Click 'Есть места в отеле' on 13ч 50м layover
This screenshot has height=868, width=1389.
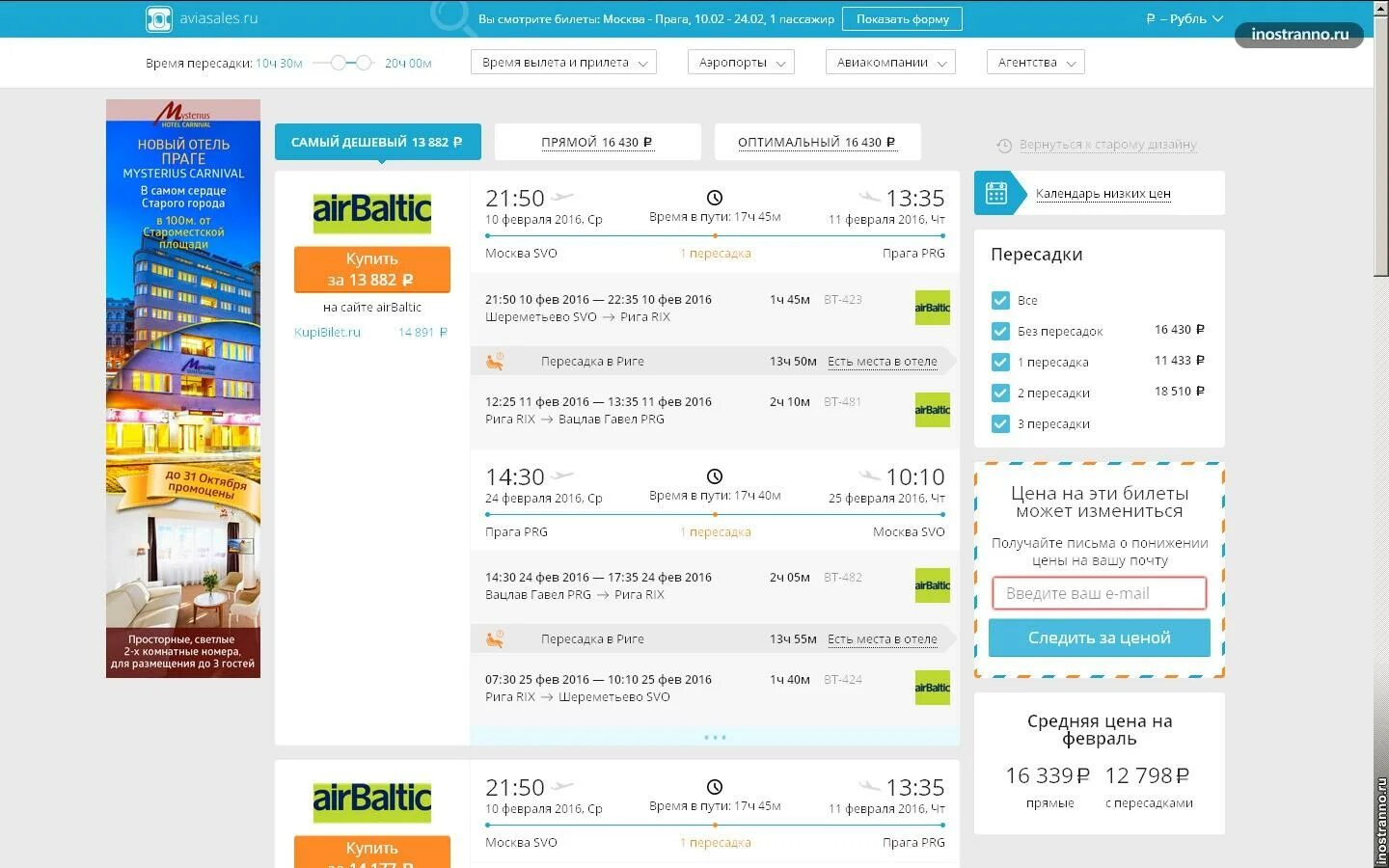tap(882, 361)
